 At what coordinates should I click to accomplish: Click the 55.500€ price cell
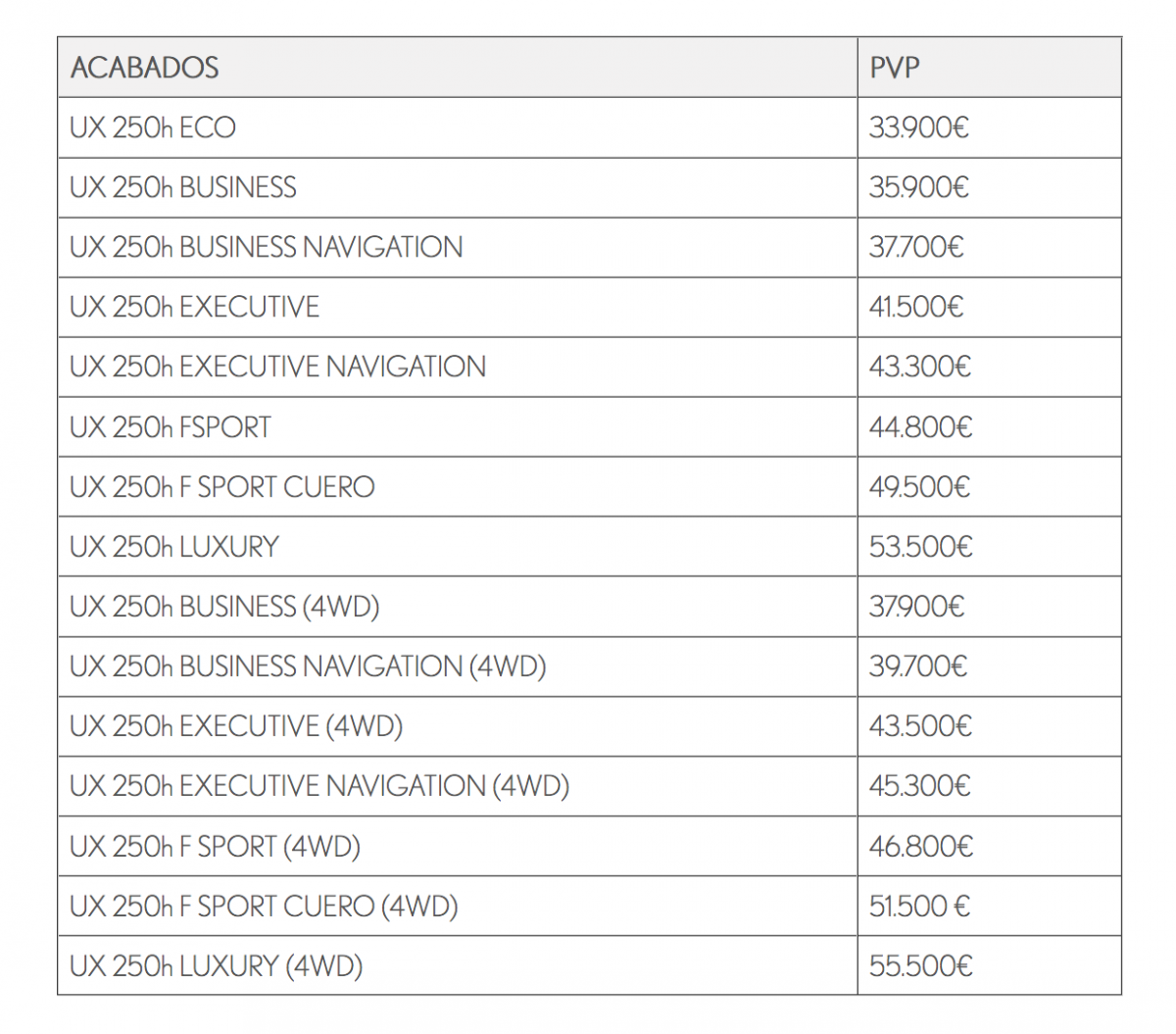920,966
